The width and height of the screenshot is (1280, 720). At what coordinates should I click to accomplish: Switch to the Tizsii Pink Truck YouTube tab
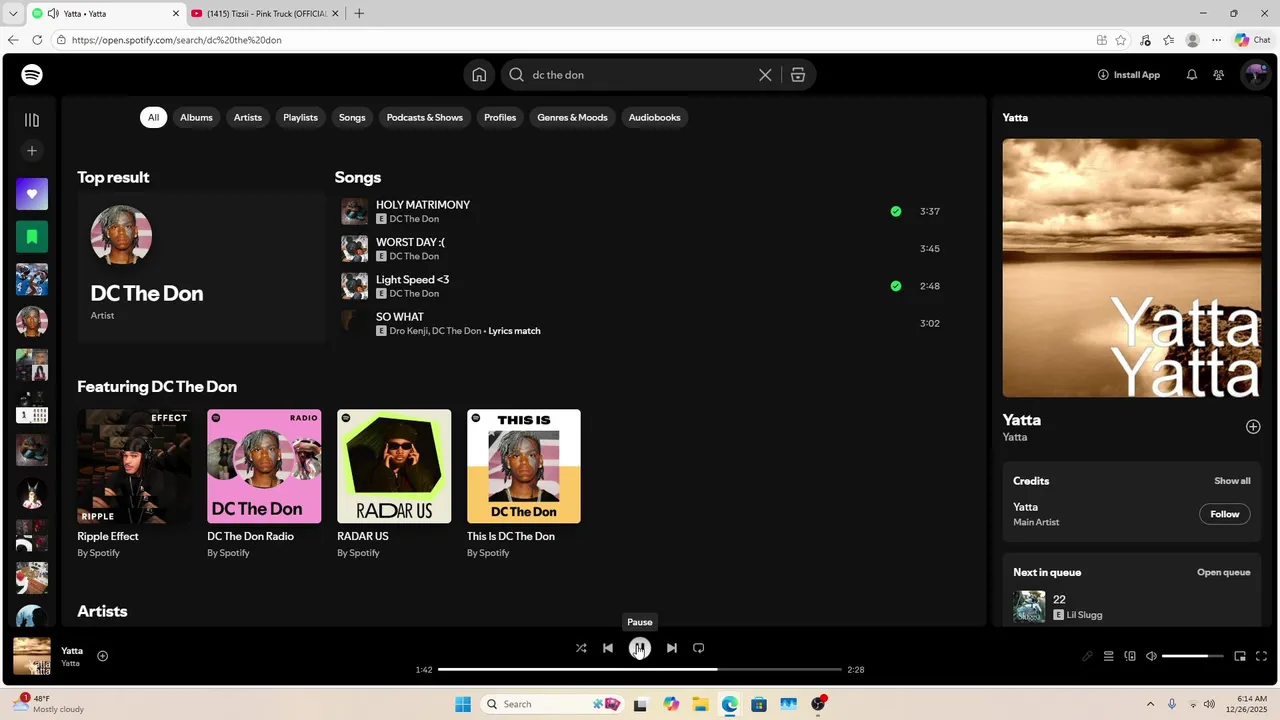[x=265, y=13]
